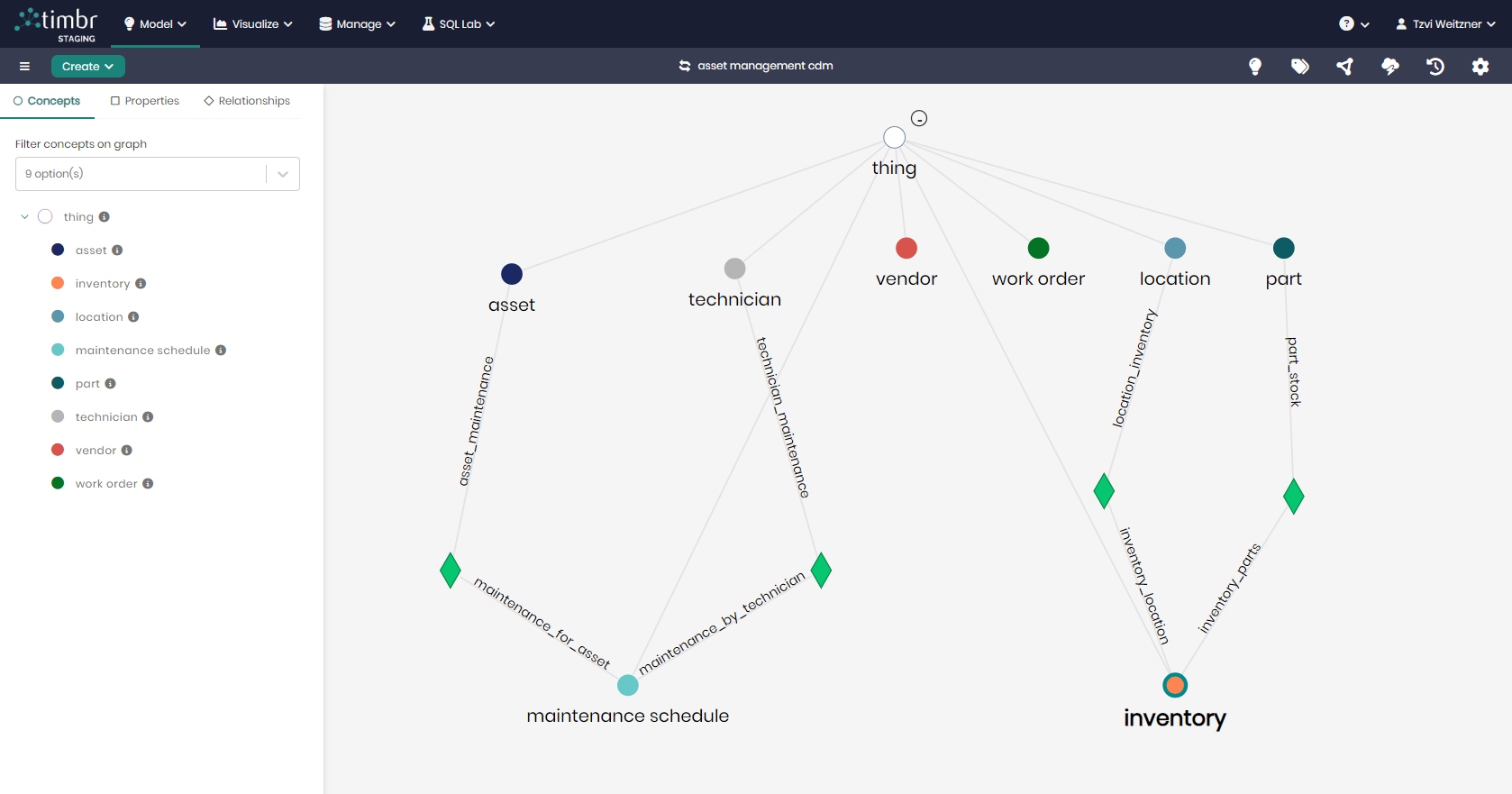The image size is (1512, 794).
Task: Select asset in the concepts list
Action: click(91, 251)
